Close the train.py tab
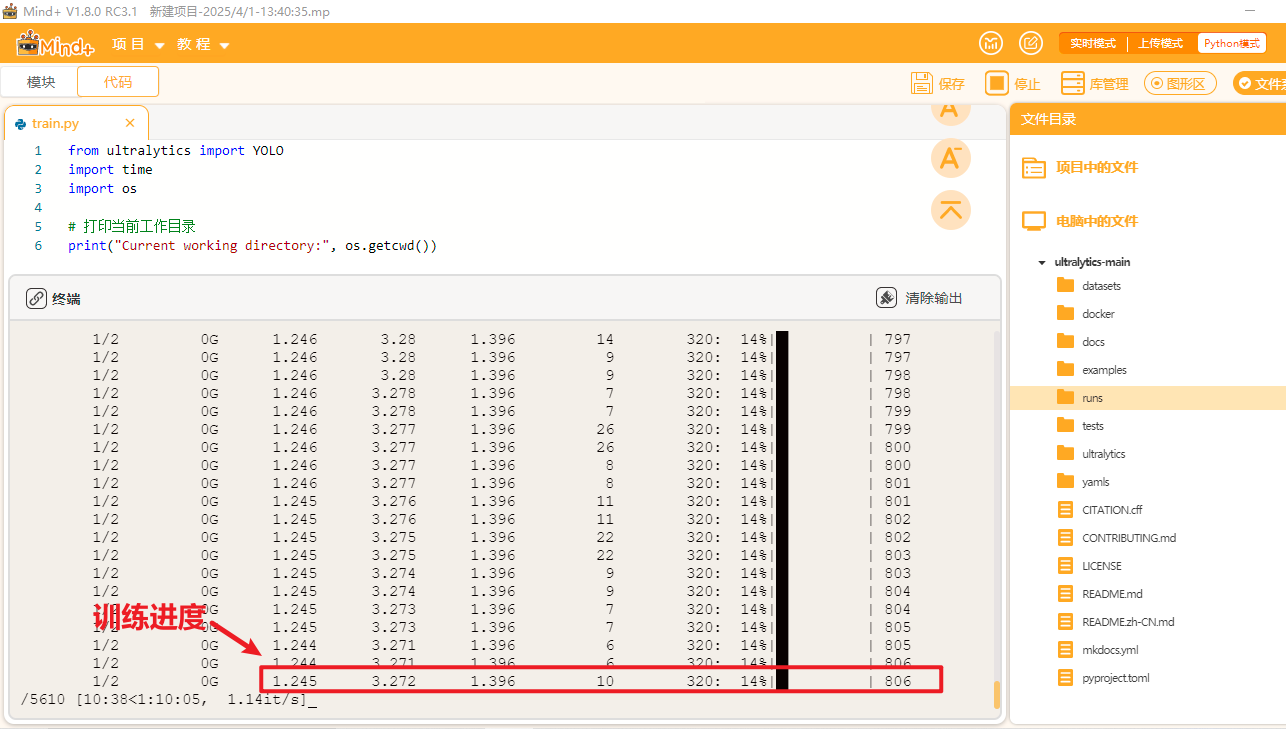The width and height of the screenshot is (1286, 729). pos(130,123)
